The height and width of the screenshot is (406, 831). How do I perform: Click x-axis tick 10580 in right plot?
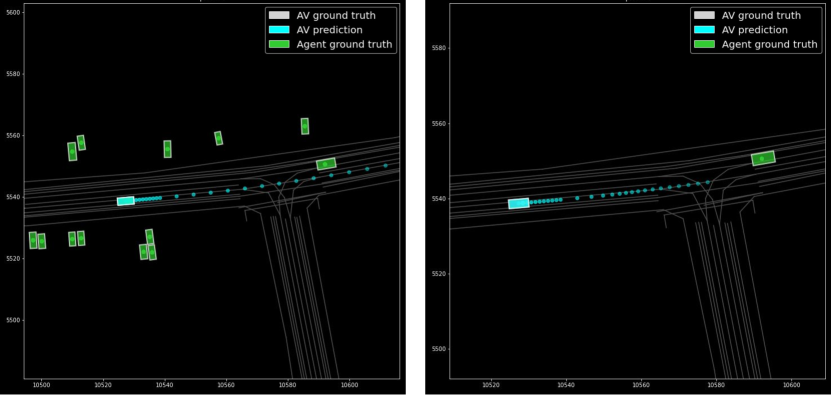pyautogui.click(x=716, y=385)
